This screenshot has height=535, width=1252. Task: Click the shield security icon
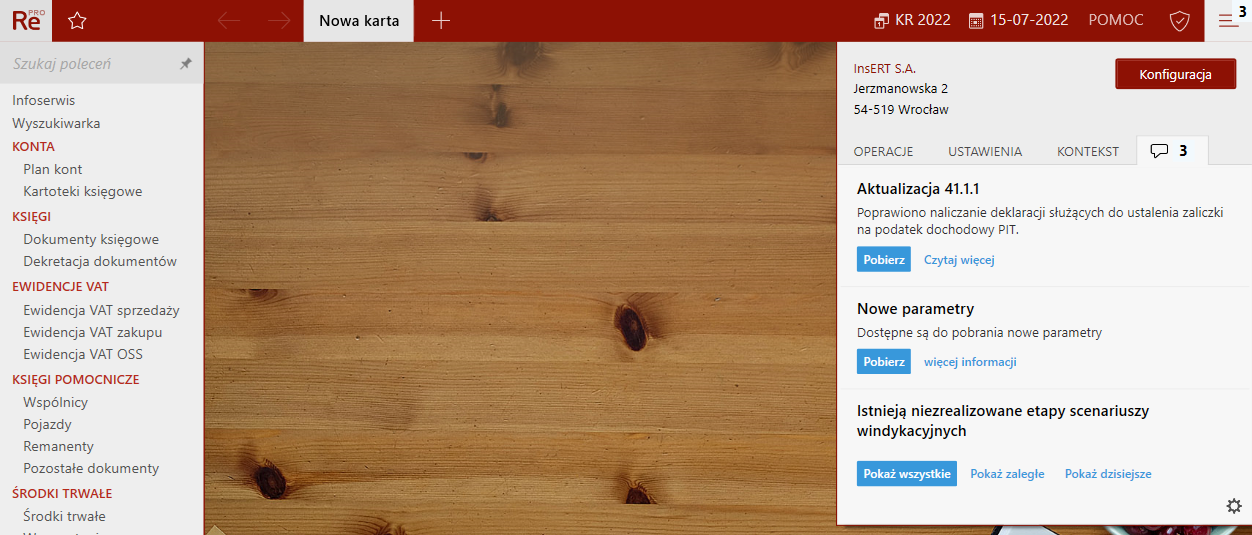click(x=1180, y=20)
